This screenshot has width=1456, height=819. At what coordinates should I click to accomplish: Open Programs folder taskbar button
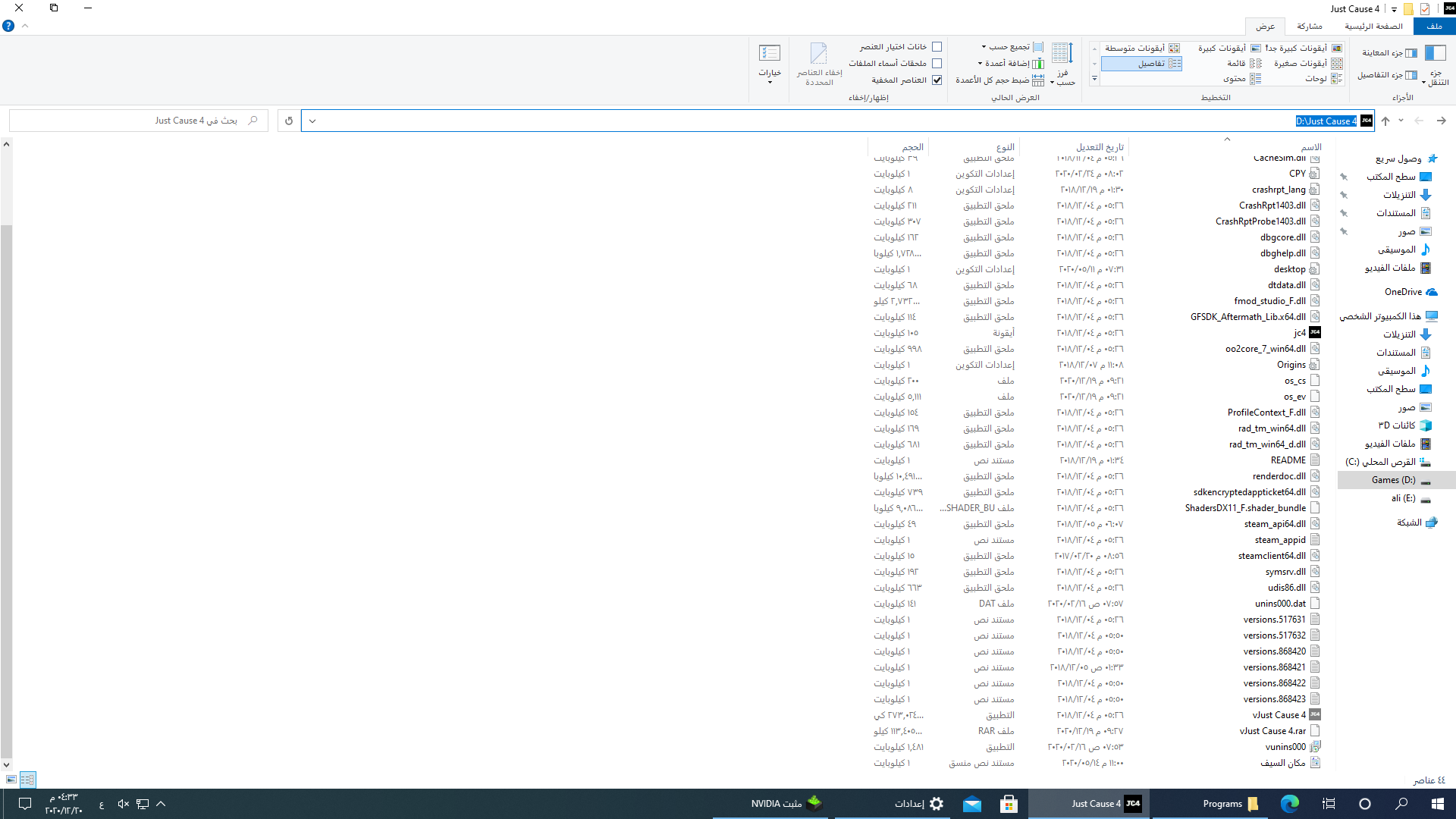point(1212,804)
